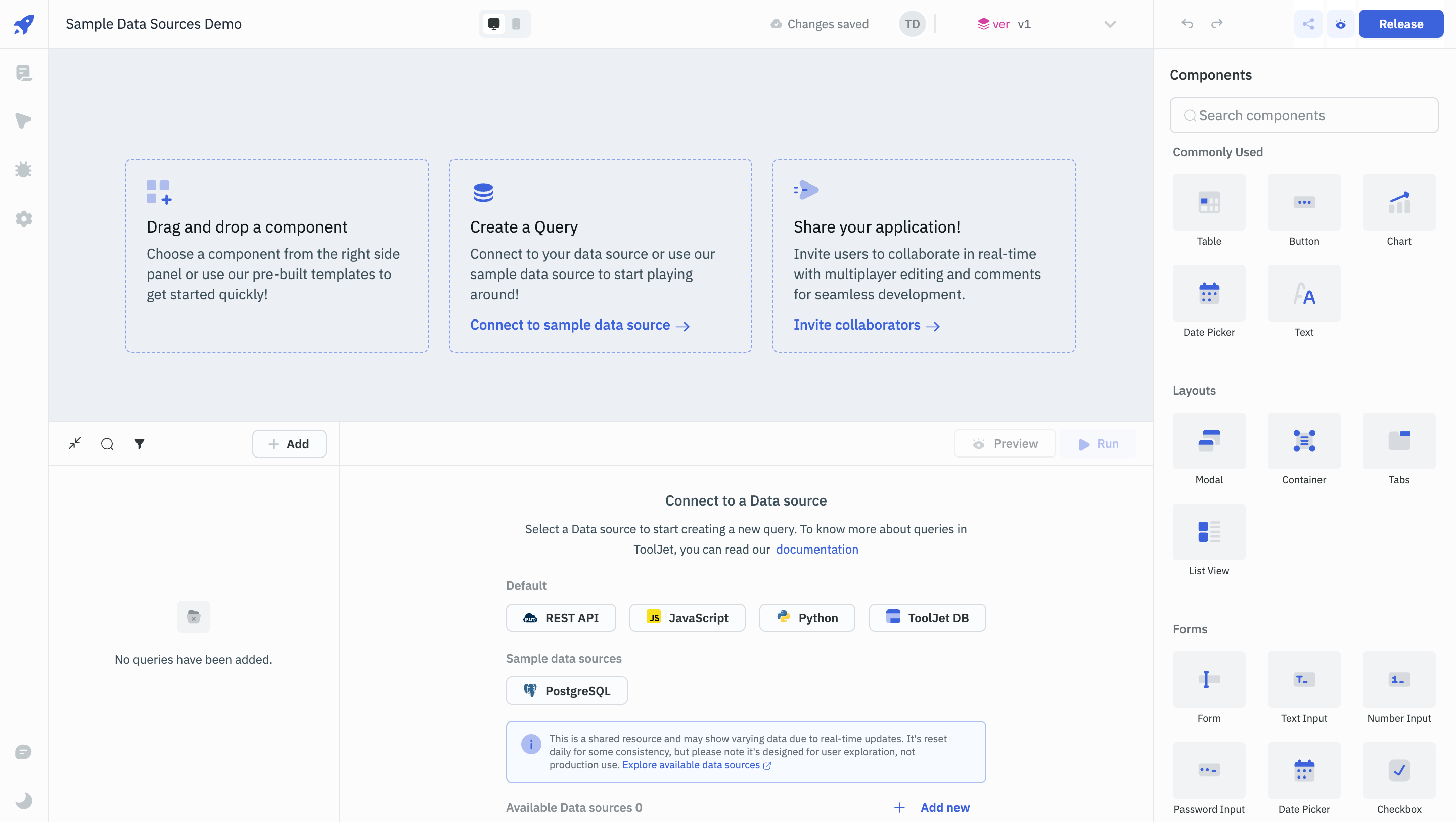Click the Search components field

[x=1304, y=115]
